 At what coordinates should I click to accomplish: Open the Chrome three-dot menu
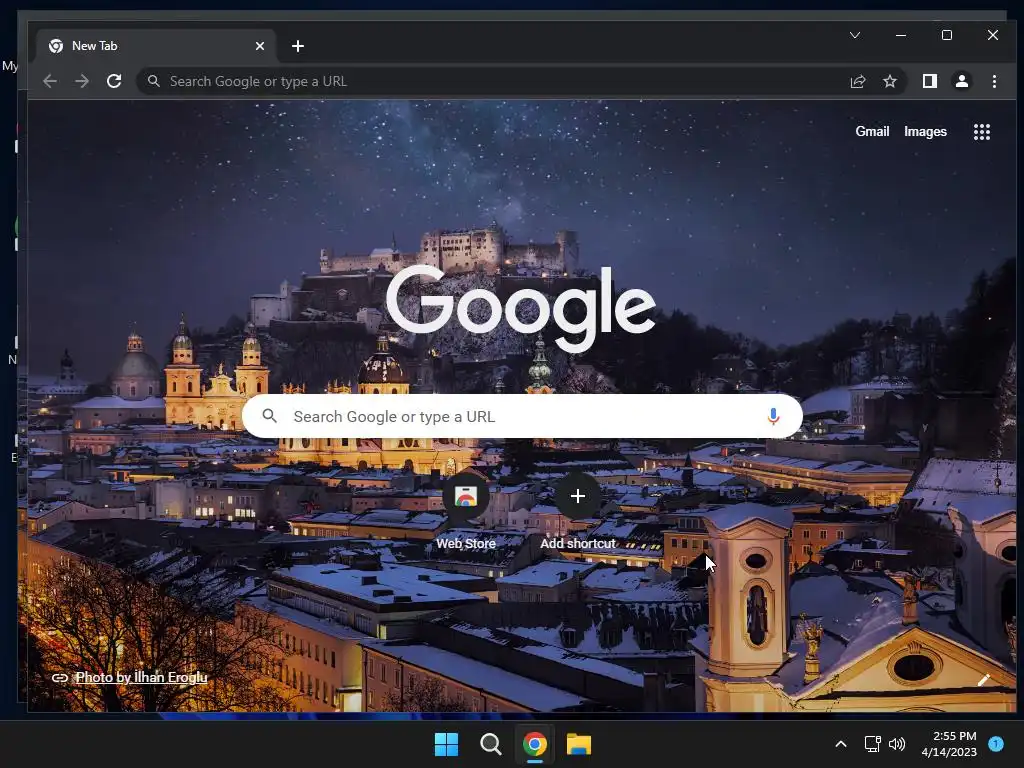point(994,81)
